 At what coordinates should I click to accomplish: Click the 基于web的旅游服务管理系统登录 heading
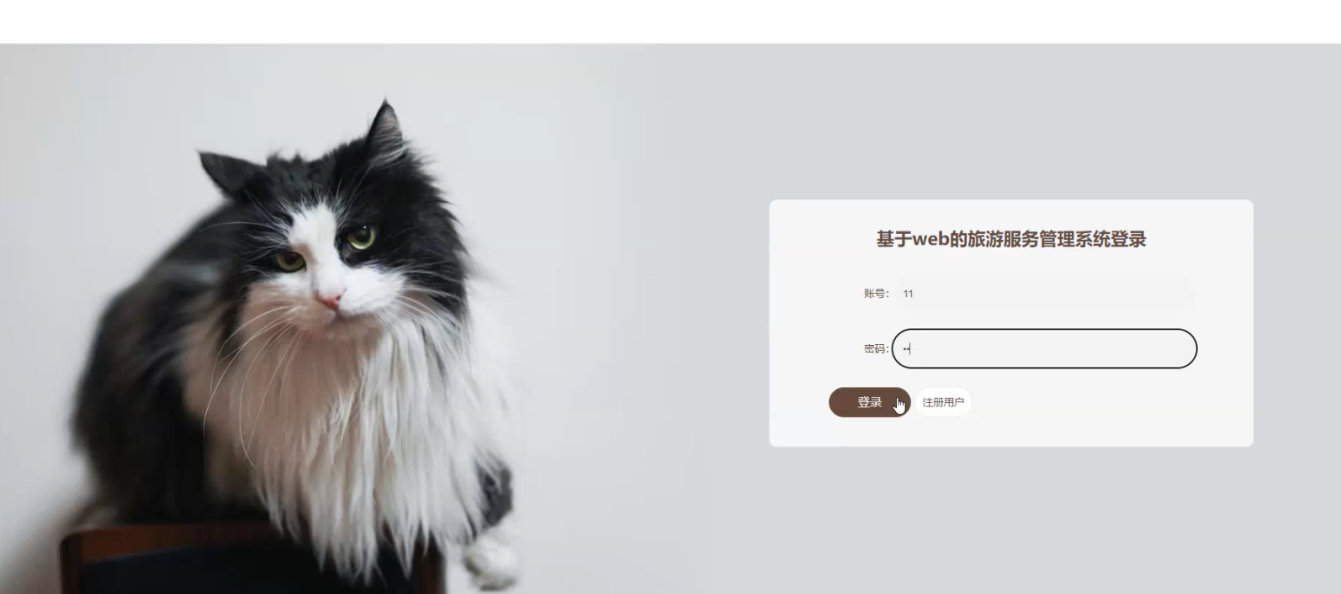click(x=1011, y=239)
